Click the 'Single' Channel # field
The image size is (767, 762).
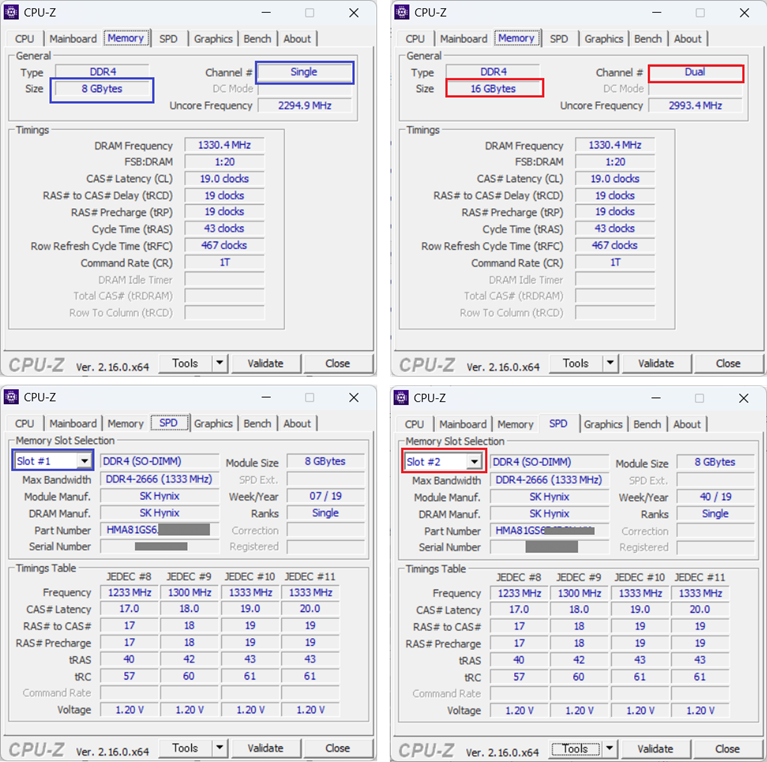pyautogui.click(x=304, y=72)
